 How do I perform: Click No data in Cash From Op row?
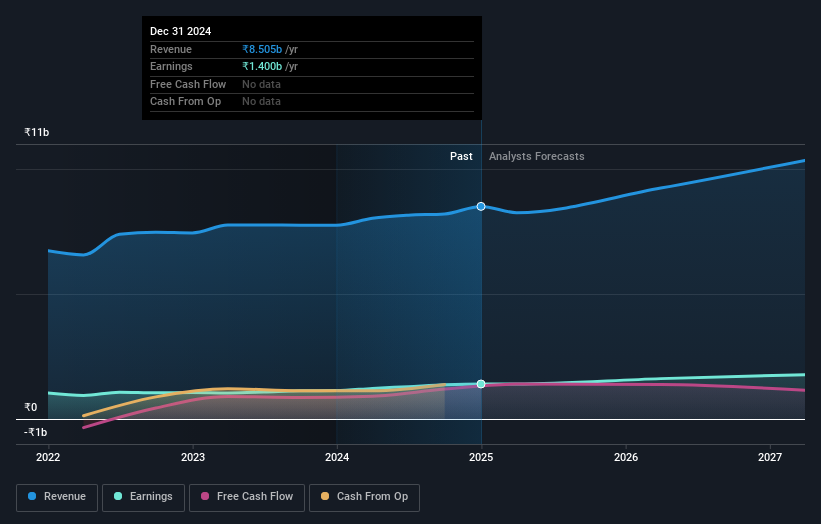261,102
